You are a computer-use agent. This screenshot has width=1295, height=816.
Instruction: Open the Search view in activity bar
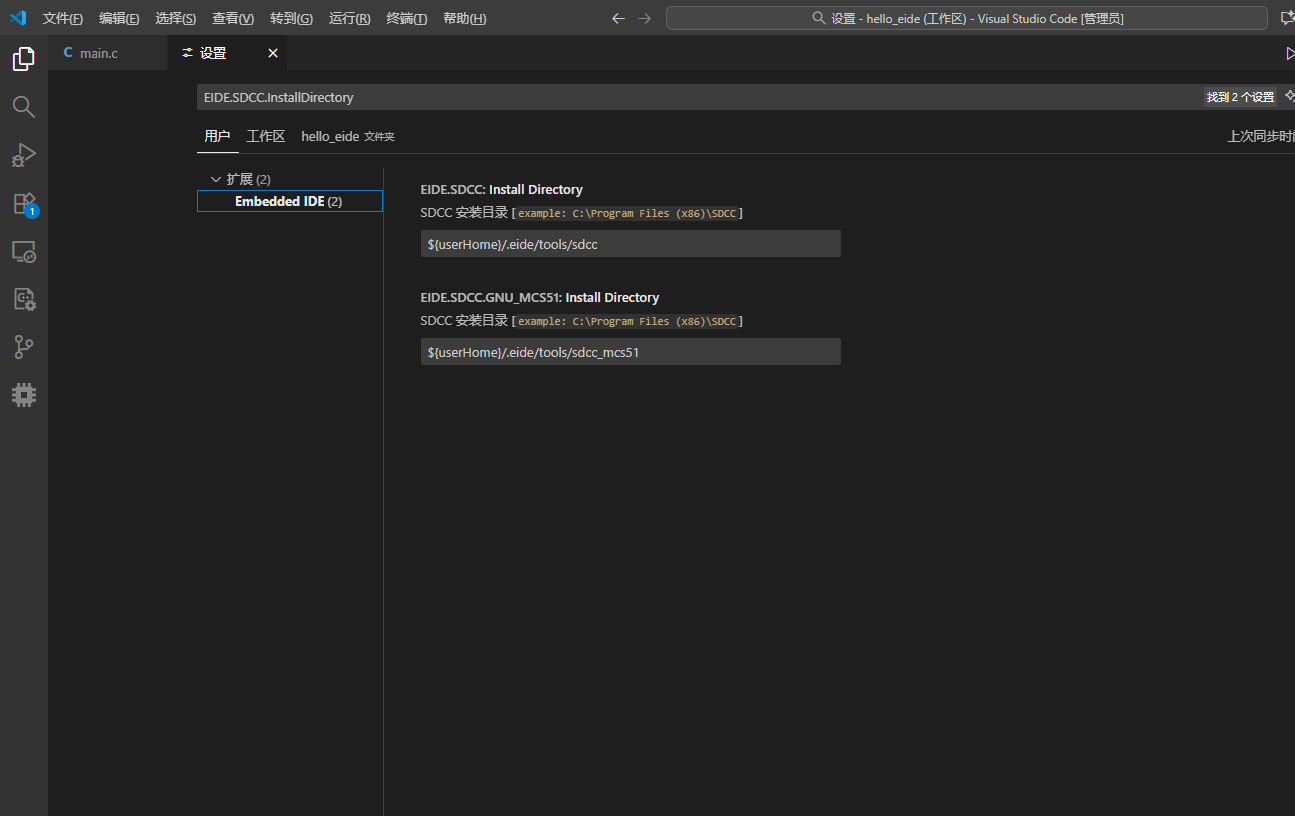click(x=24, y=107)
